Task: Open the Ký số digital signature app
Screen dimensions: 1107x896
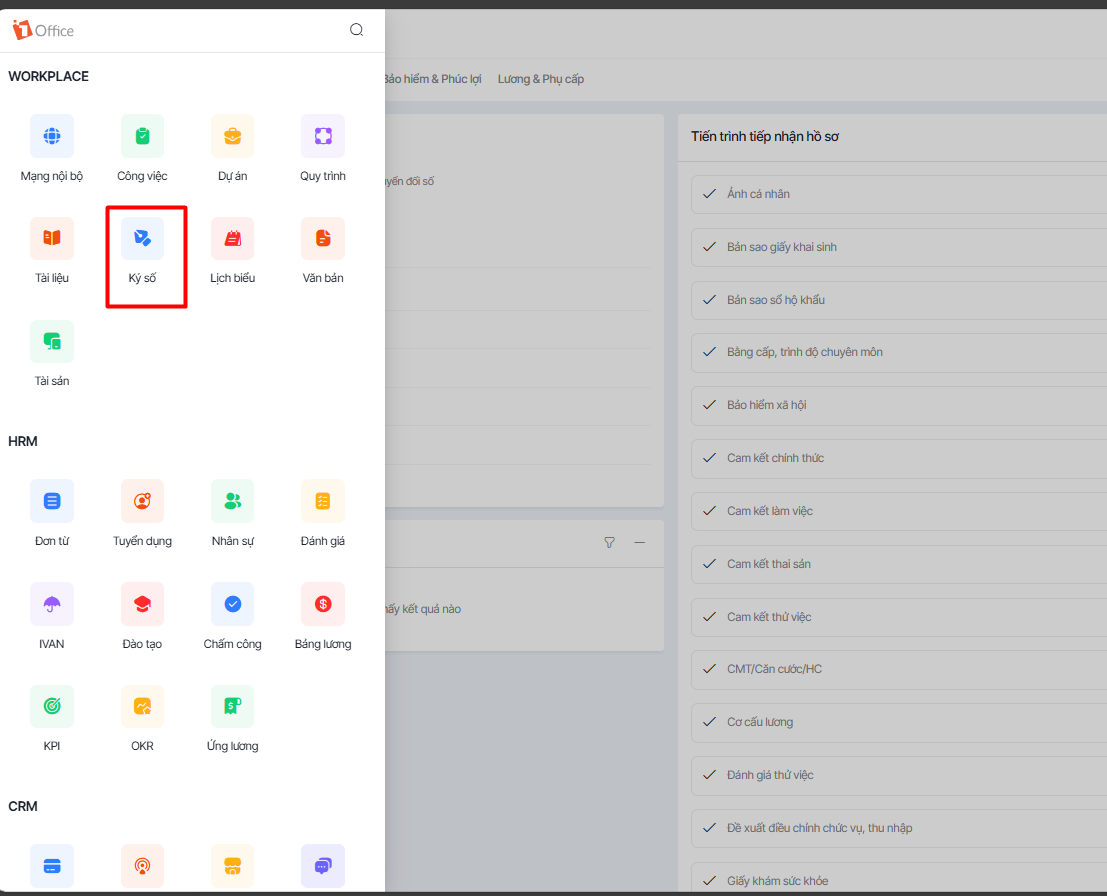Action: (142, 239)
